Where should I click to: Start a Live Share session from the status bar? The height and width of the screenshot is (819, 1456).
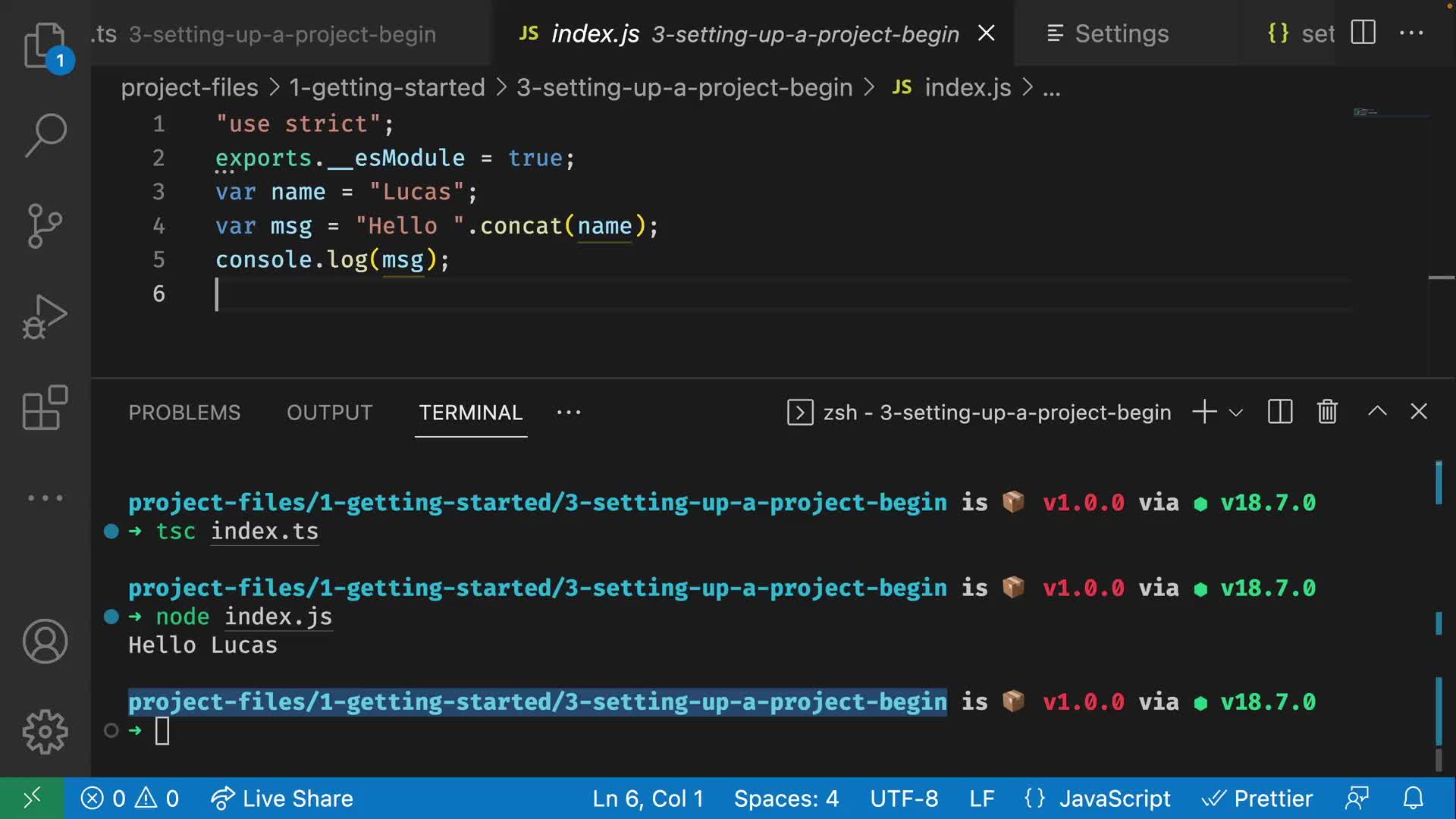point(281,798)
